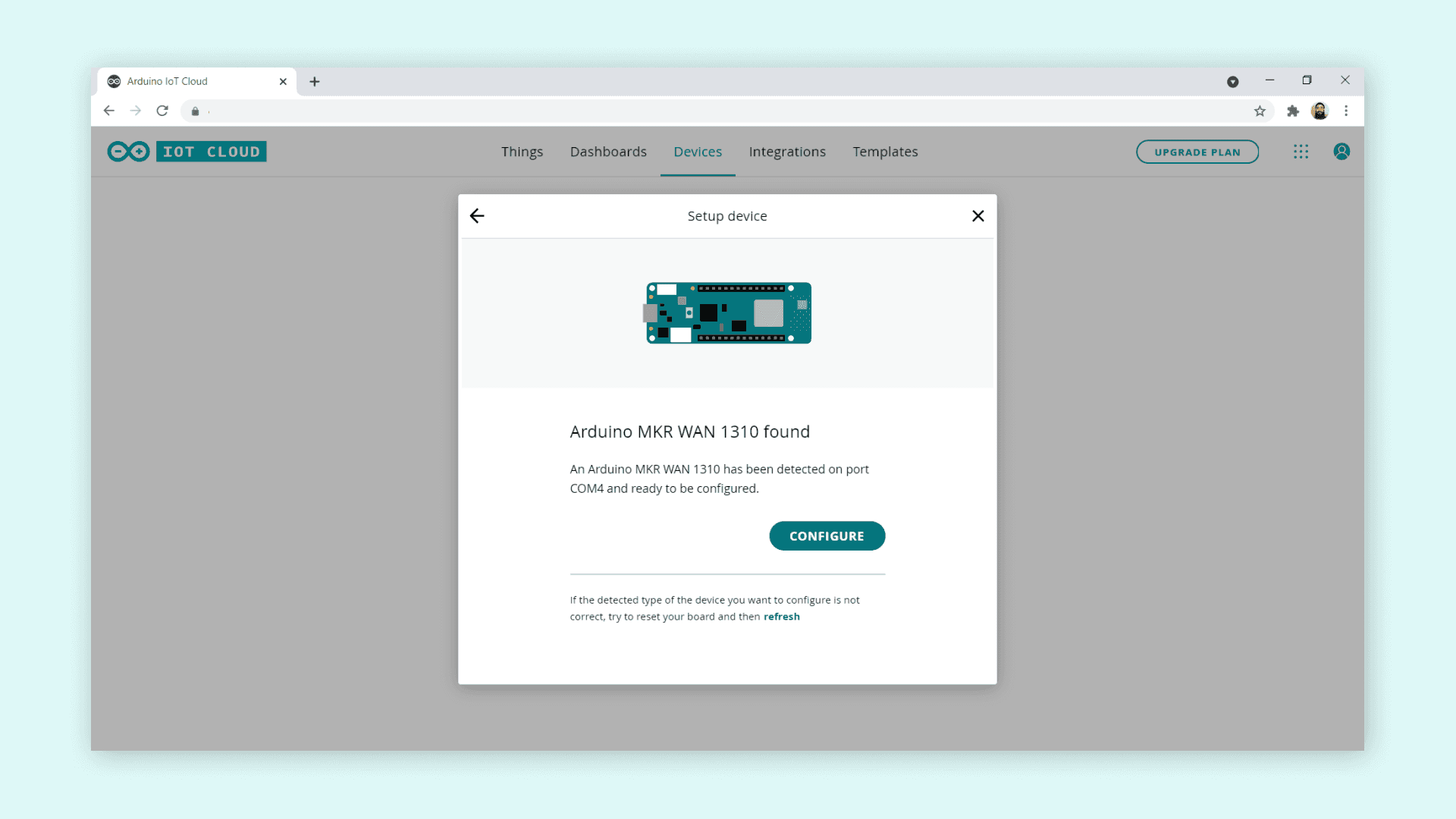Click the UPGRADE PLAN button
This screenshot has width=1456, height=819.
1197,152
